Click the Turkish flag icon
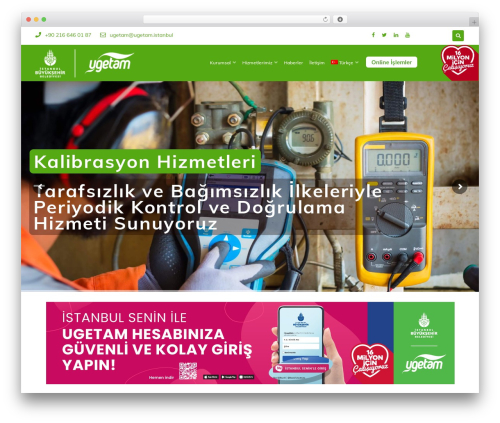 334,62
